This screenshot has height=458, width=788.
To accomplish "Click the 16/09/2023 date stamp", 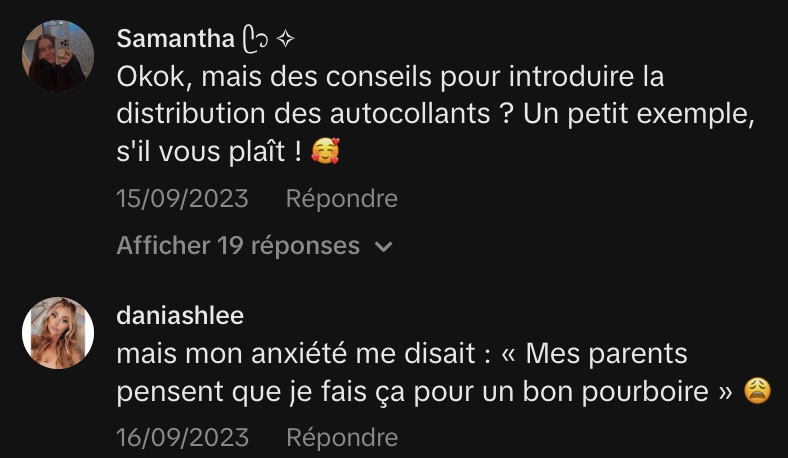I will tap(182, 438).
